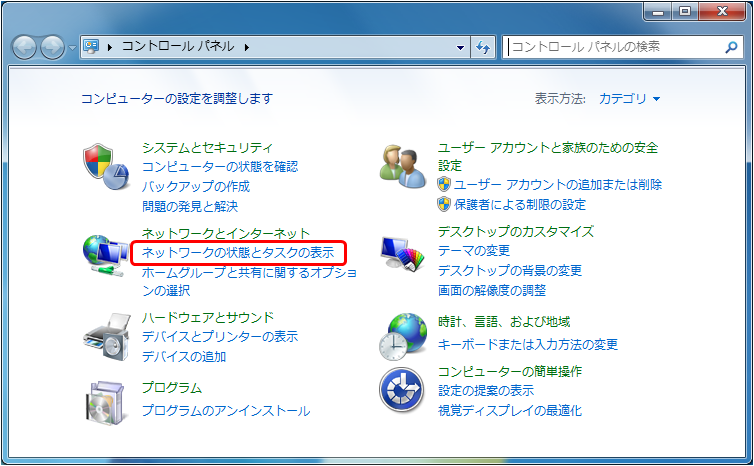Open ユーザー アカウントの追加または削除 link
This screenshot has width=754, height=466.
(x=558, y=185)
